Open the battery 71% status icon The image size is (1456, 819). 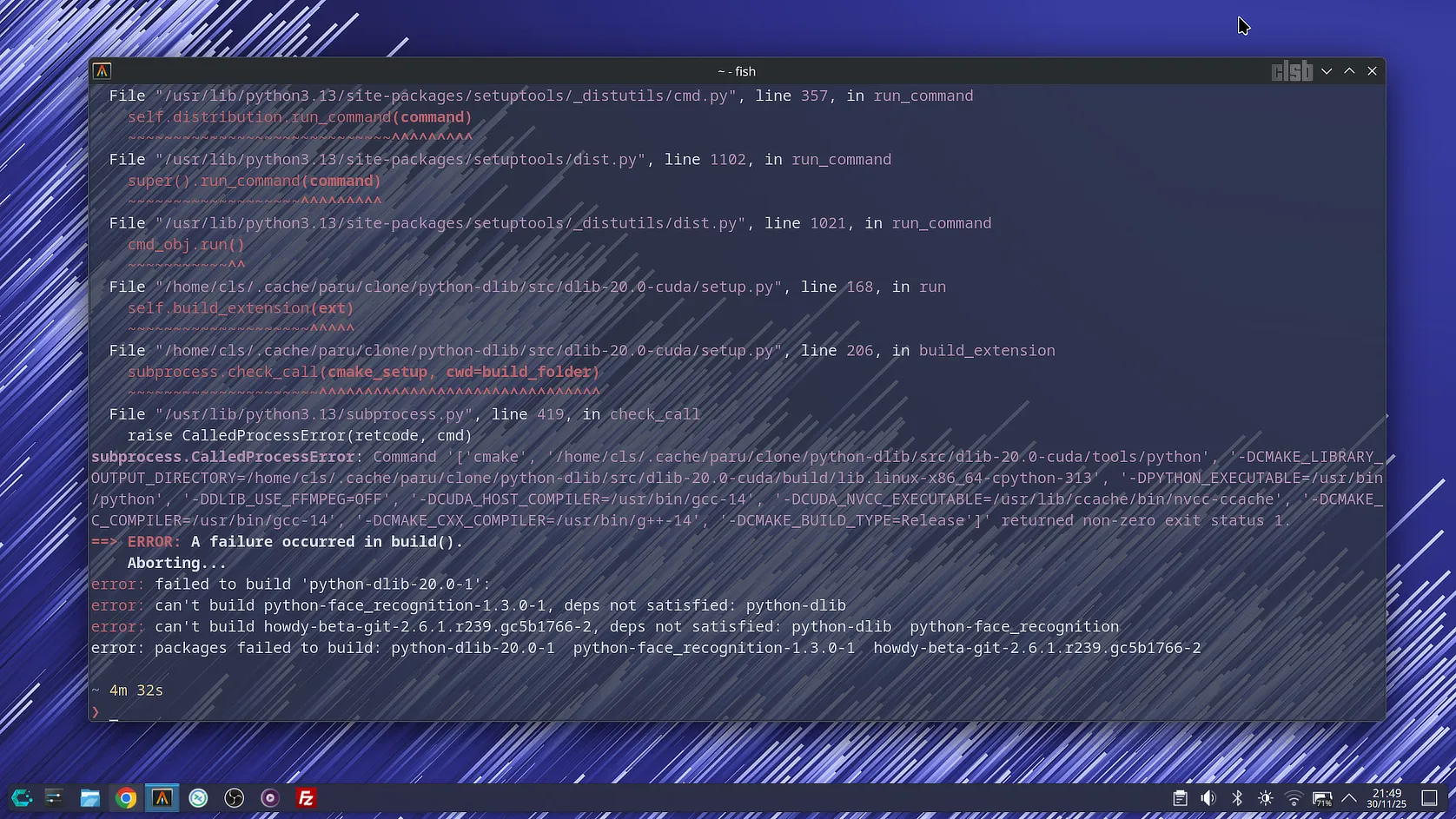[x=1322, y=798]
